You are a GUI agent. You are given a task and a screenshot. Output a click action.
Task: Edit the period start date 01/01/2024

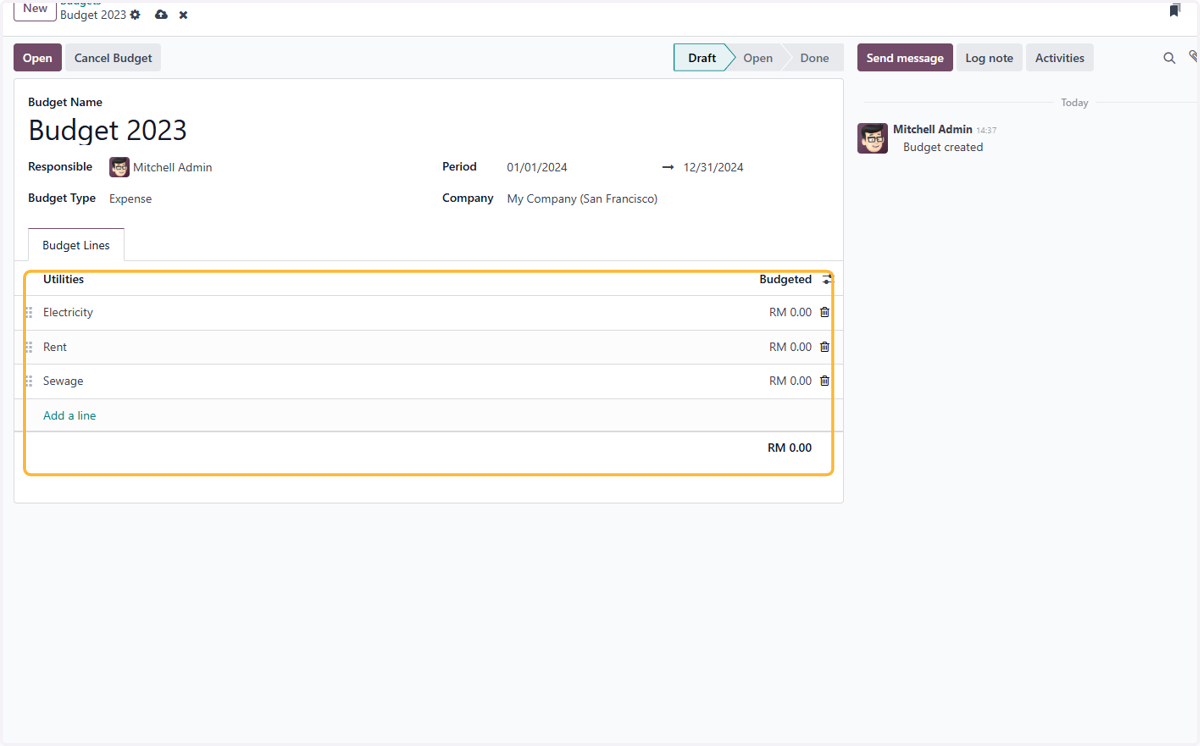[537, 168]
